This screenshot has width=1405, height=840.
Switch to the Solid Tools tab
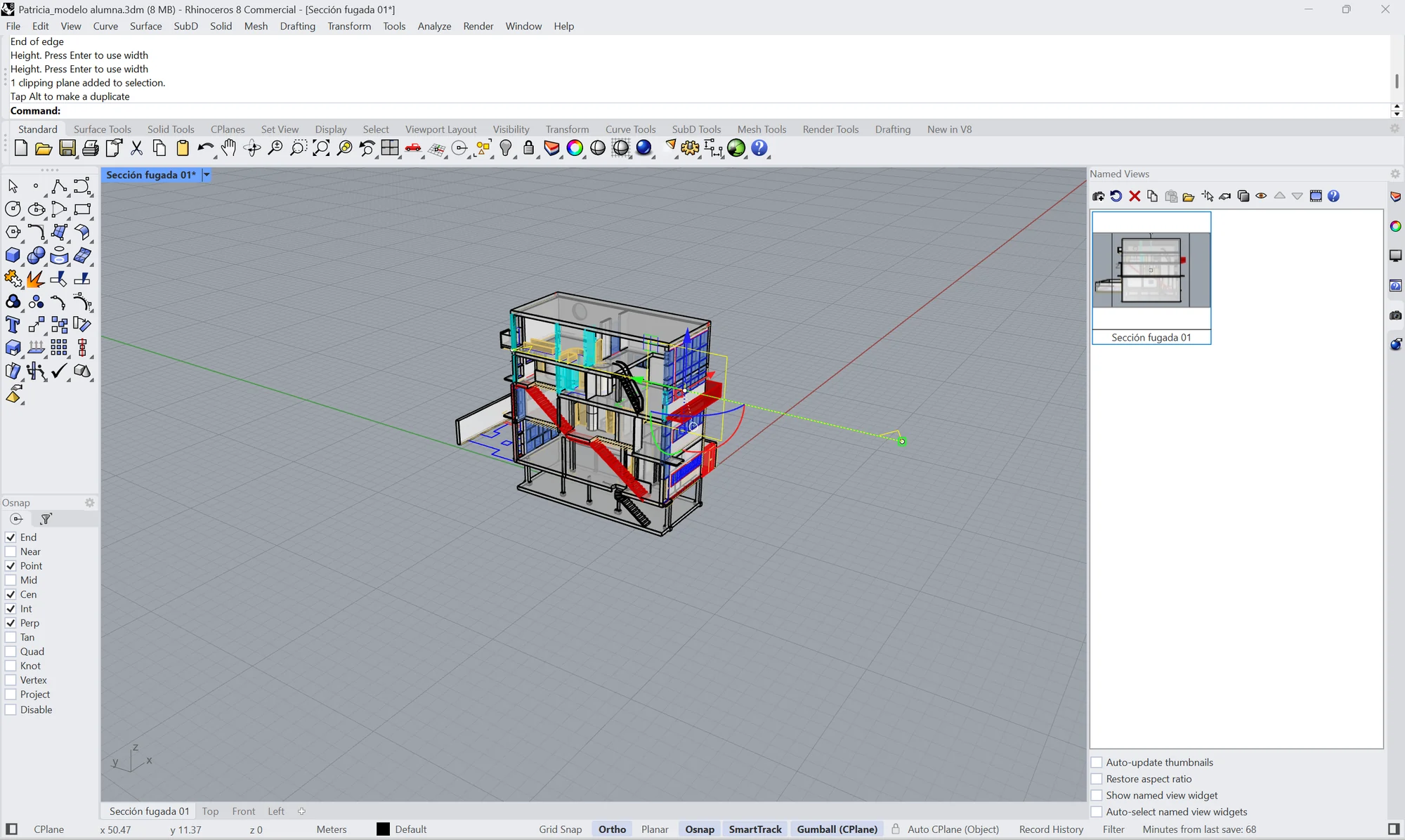pos(171,129)
